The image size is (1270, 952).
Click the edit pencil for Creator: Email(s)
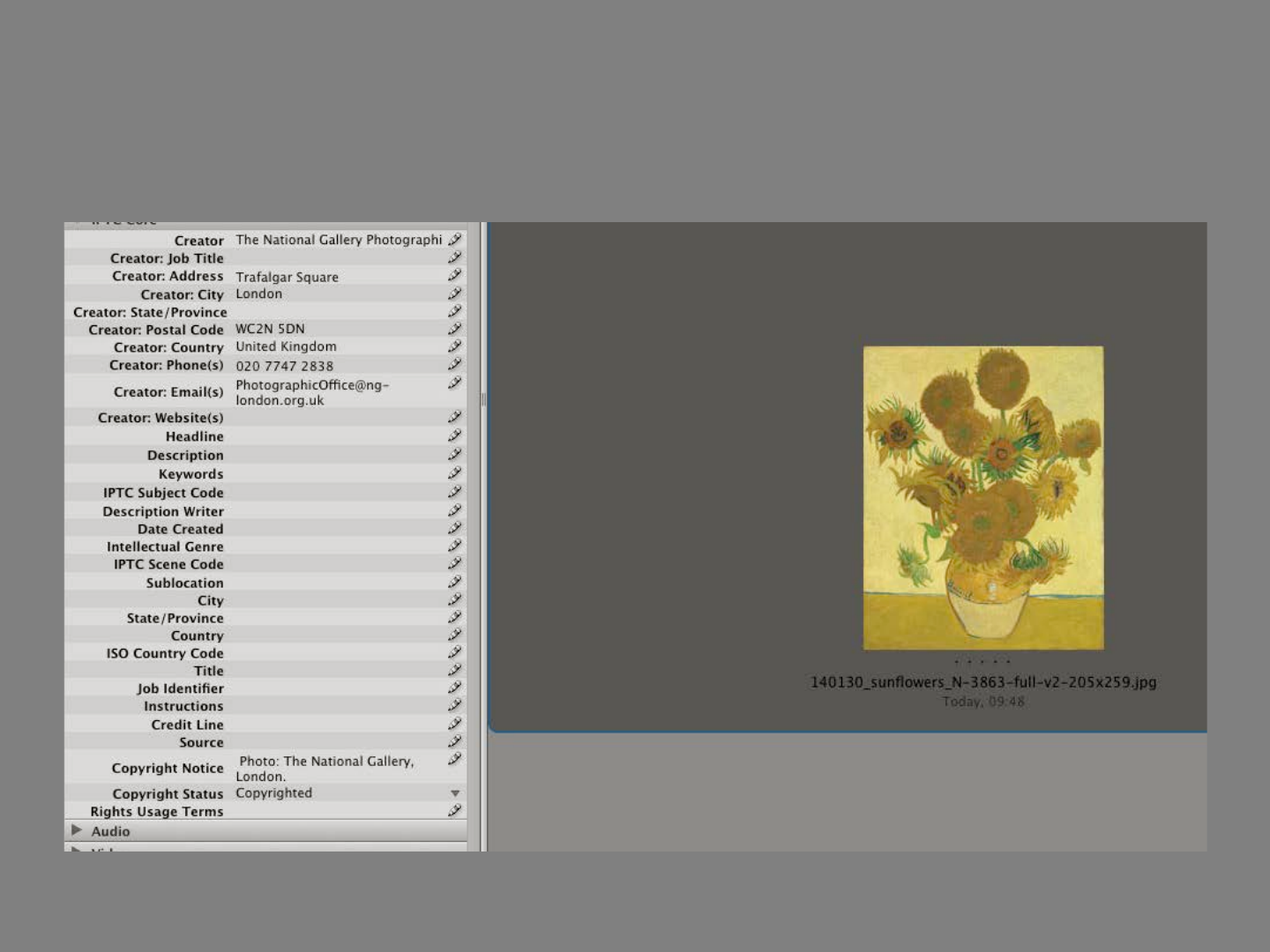click(x=455, y=383)
